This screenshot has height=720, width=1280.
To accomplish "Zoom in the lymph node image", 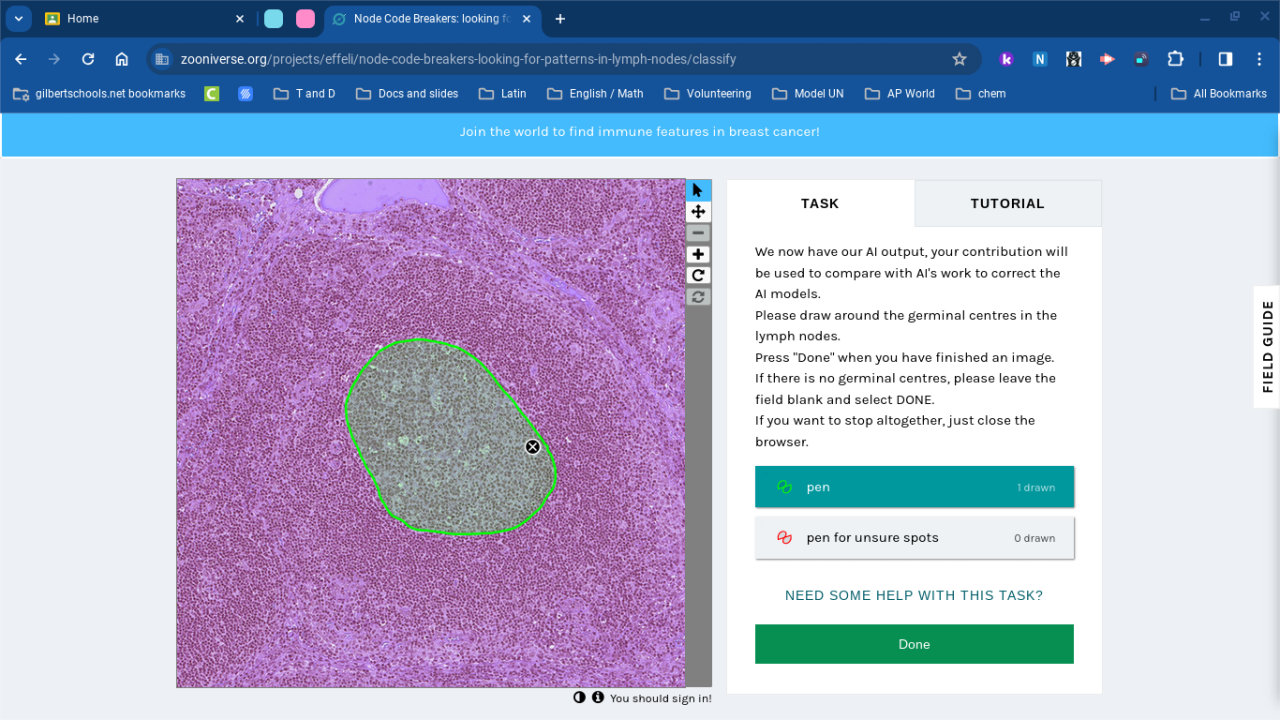I will pos(698,254).
